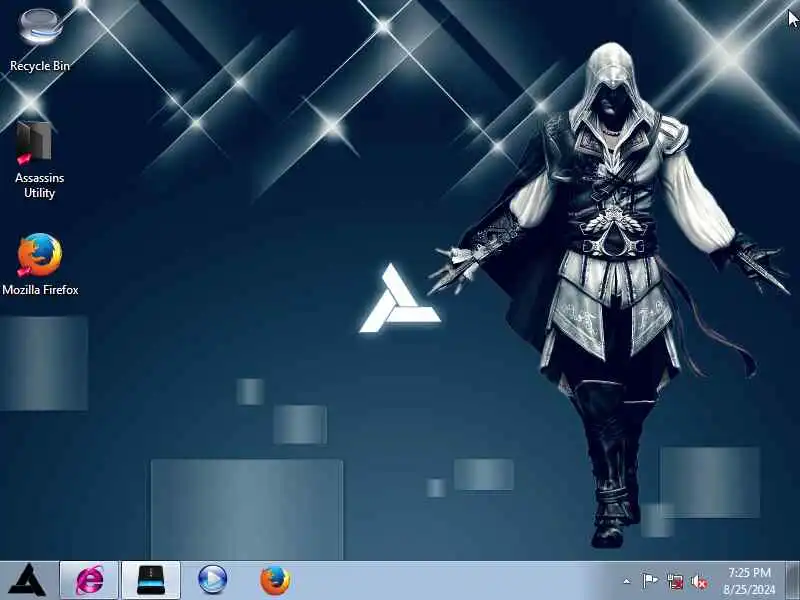The image size is (800, 600).
Task: Start Windows Media Player from the taskbar
Action: point(212,580)
